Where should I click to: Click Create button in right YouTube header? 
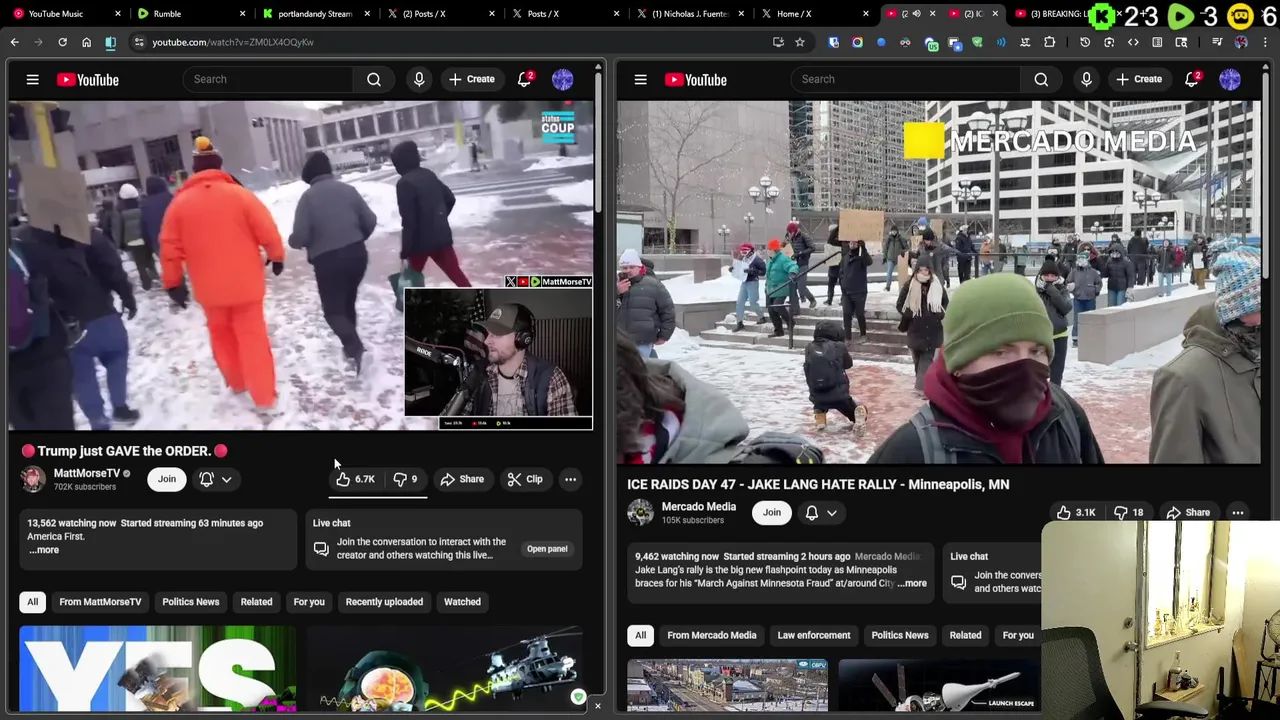coord(1139,79)
